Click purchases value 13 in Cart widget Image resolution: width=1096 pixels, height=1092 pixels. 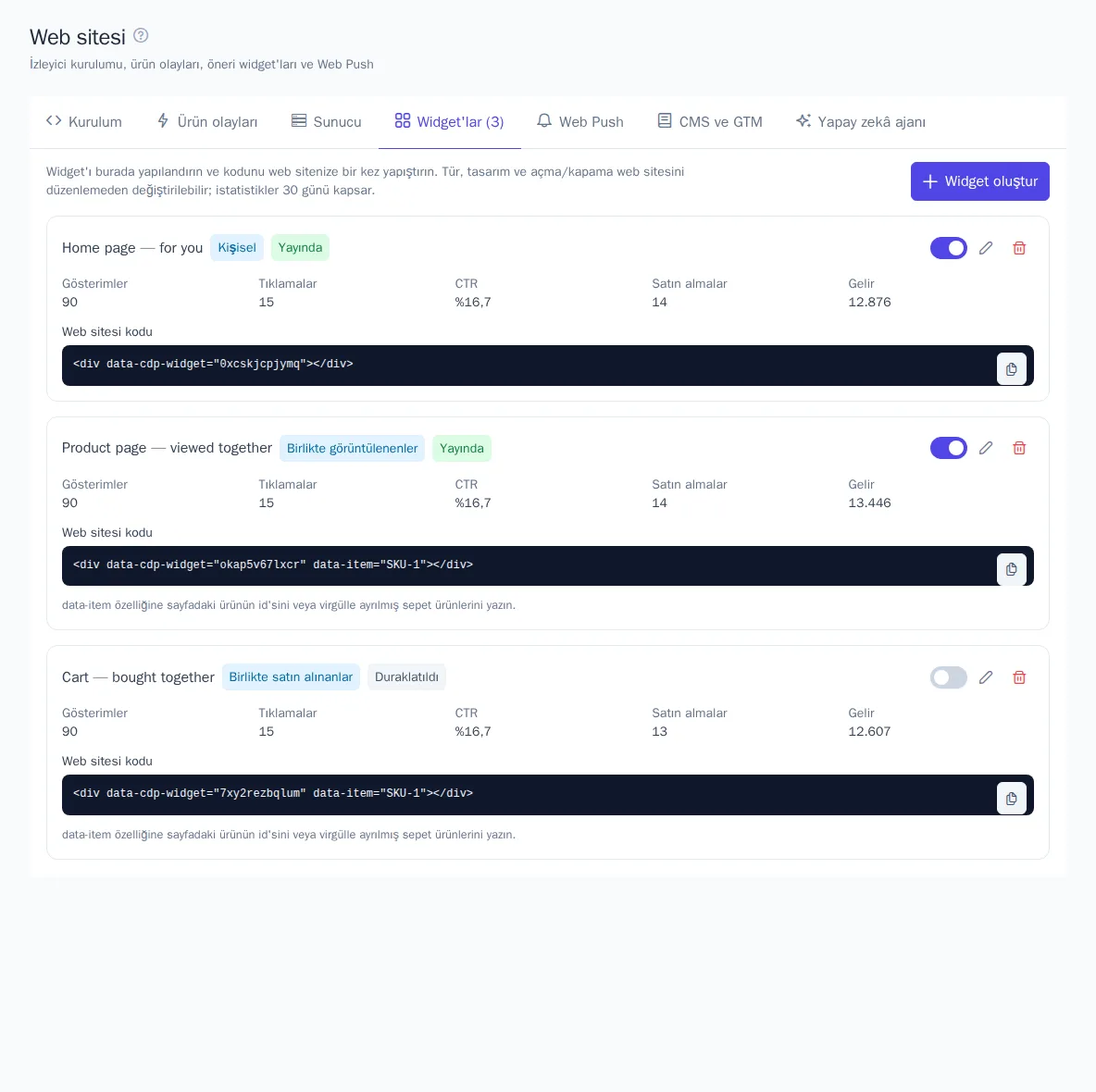[x=660, y=731]
